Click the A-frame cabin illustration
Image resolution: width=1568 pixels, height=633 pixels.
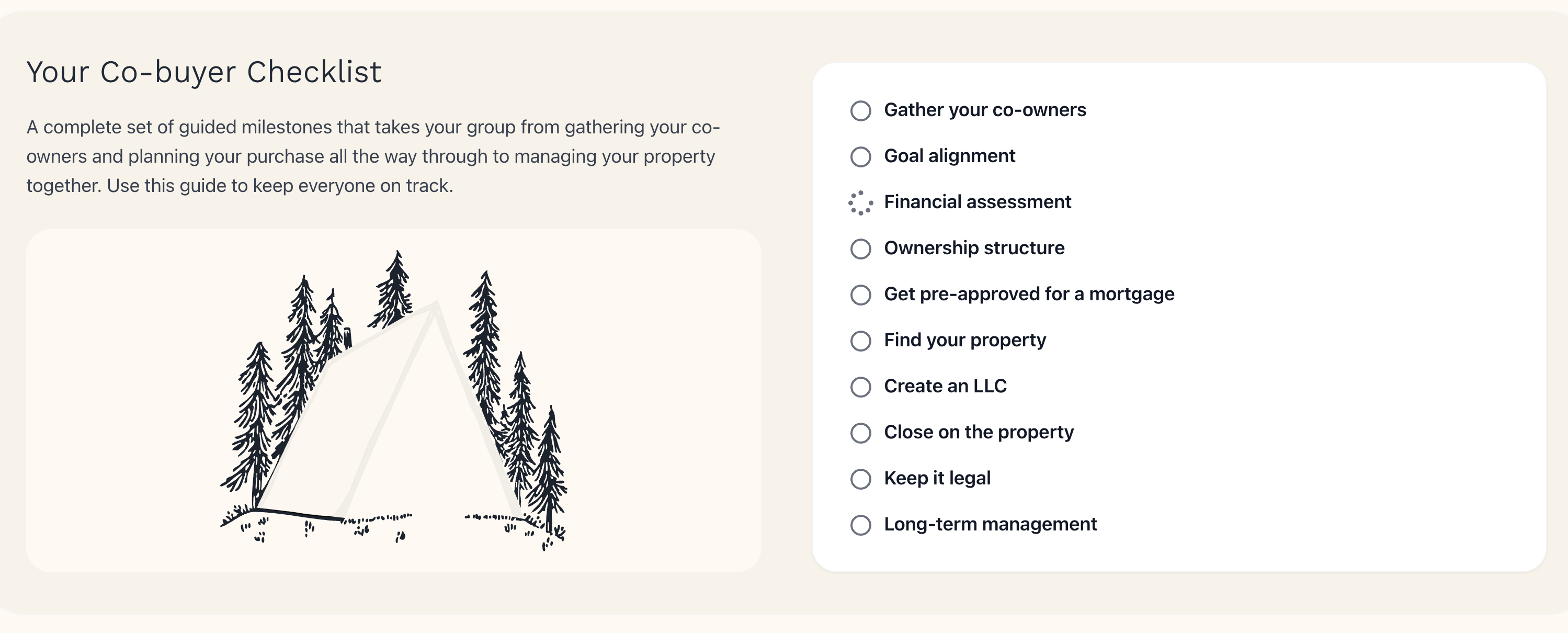tap(393, 401)
